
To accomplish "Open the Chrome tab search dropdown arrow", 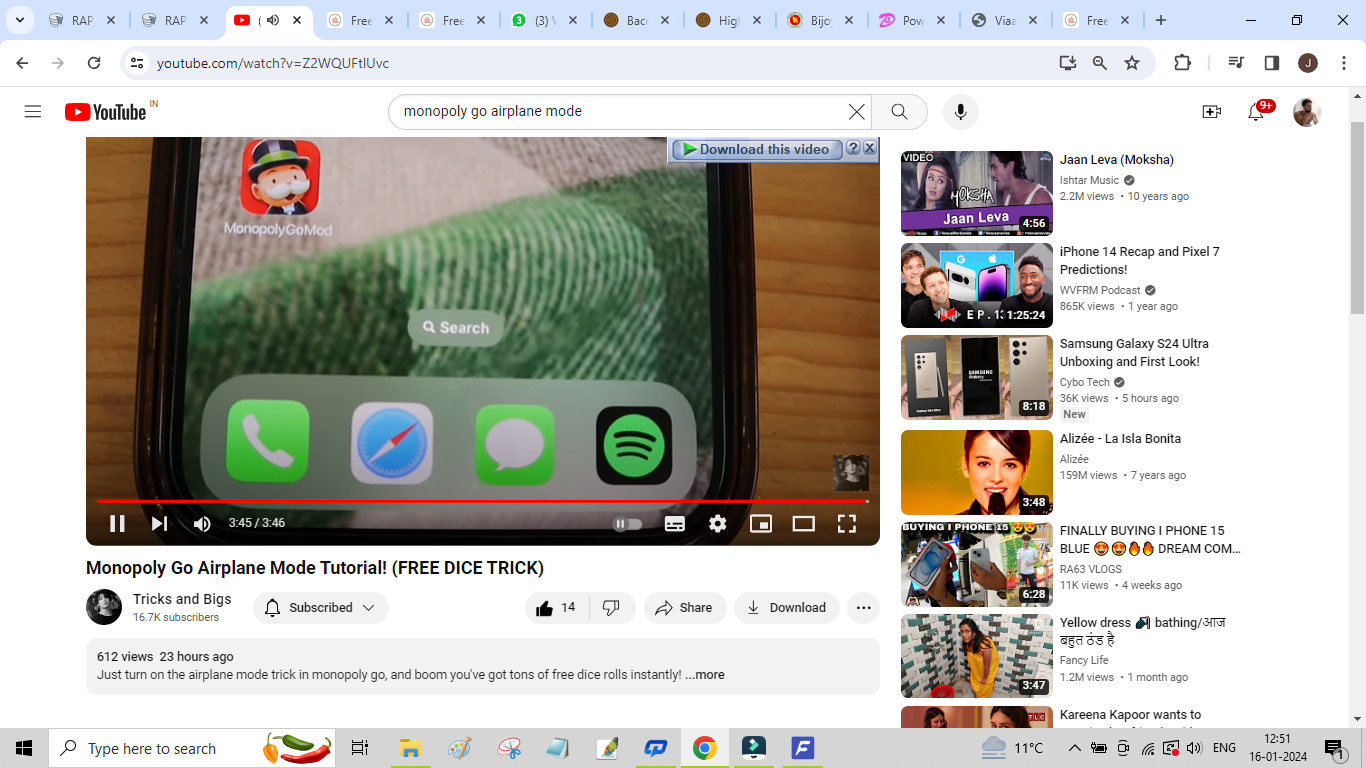I will point(19,20).
